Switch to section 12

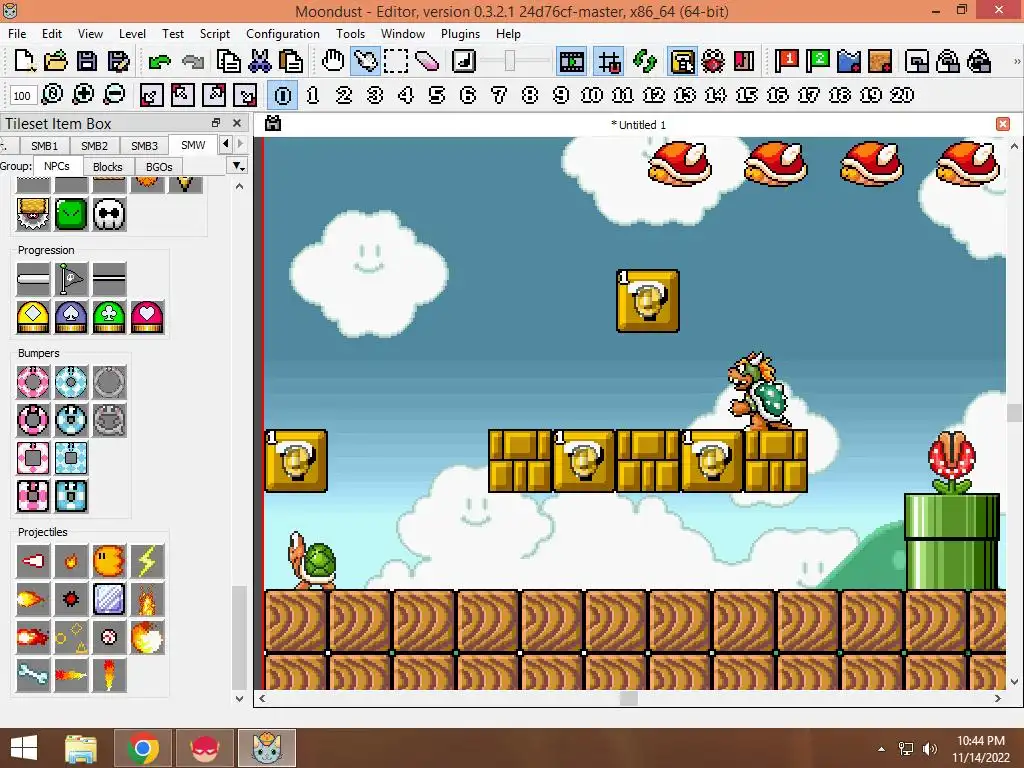(x=654, y=95)
